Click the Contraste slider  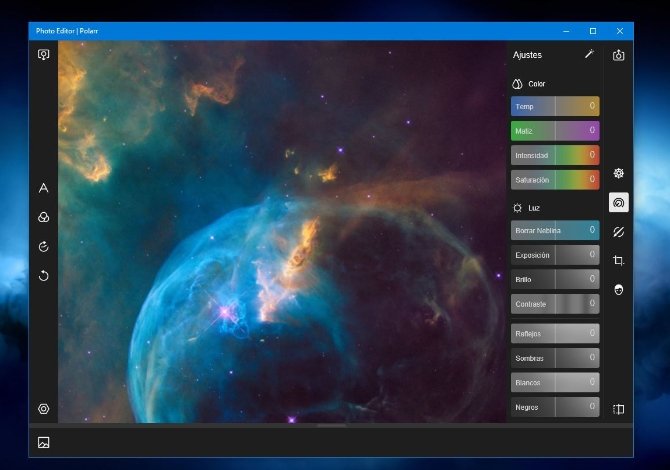(x=555, y=304)
